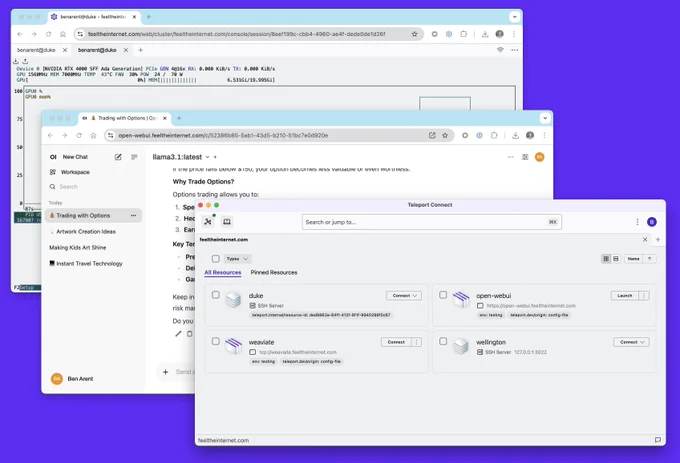Image resolution: width=680 pixels, height=463 pixels.
Task: Open three-dot menu in Teleport Connect top bar
Action: point(637,222)
